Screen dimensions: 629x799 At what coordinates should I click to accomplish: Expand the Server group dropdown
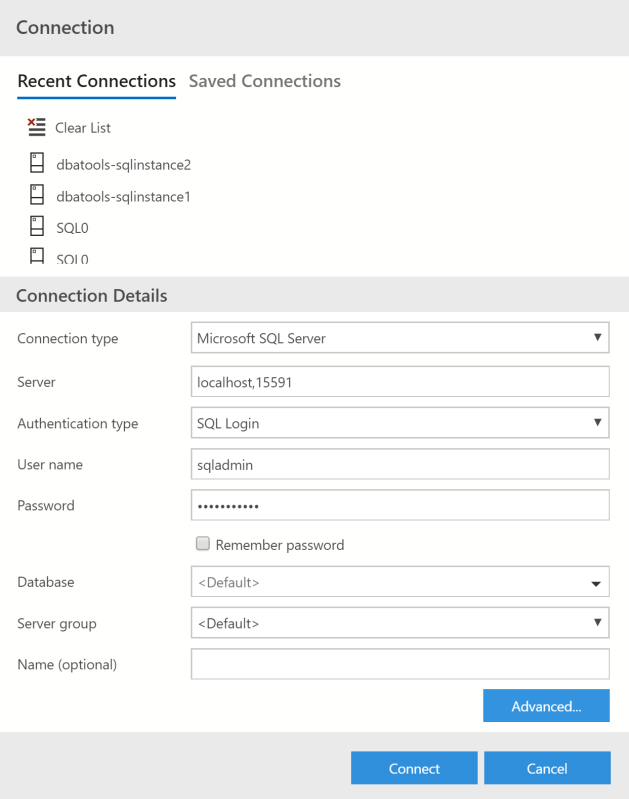click(x=399, y=623)
